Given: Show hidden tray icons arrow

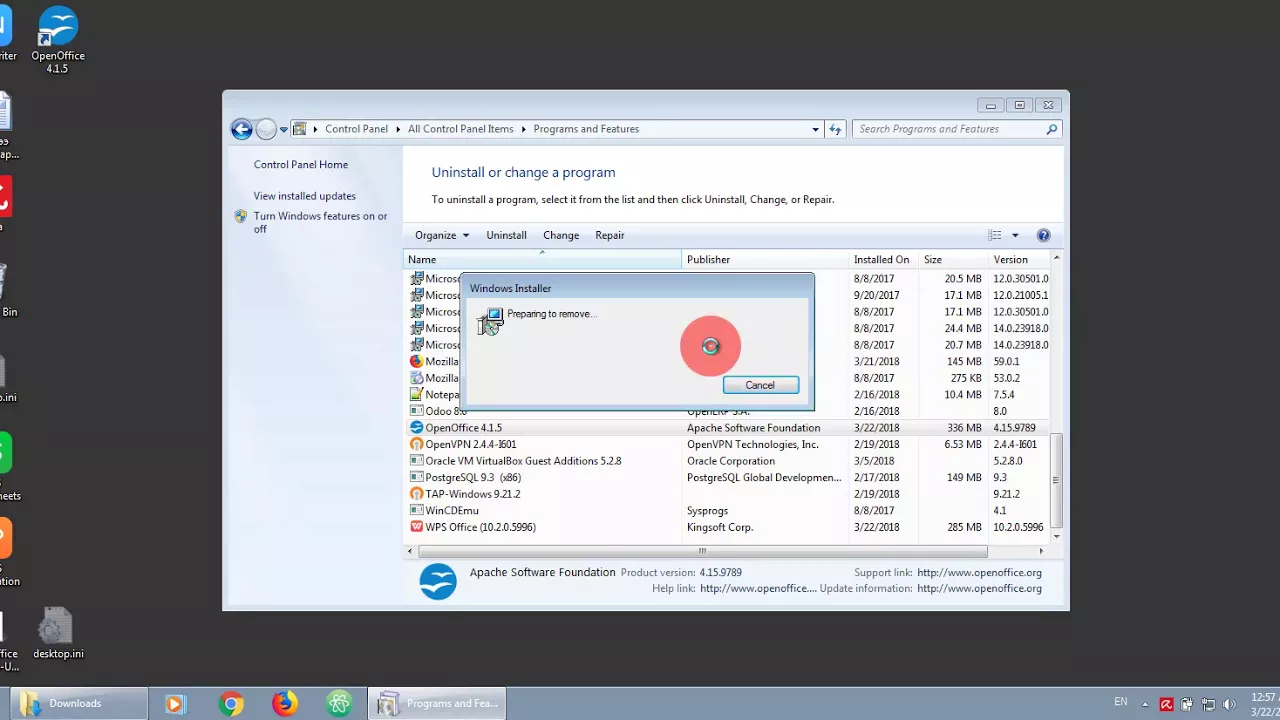Looking at the screenshot, I should [1145, 704].
